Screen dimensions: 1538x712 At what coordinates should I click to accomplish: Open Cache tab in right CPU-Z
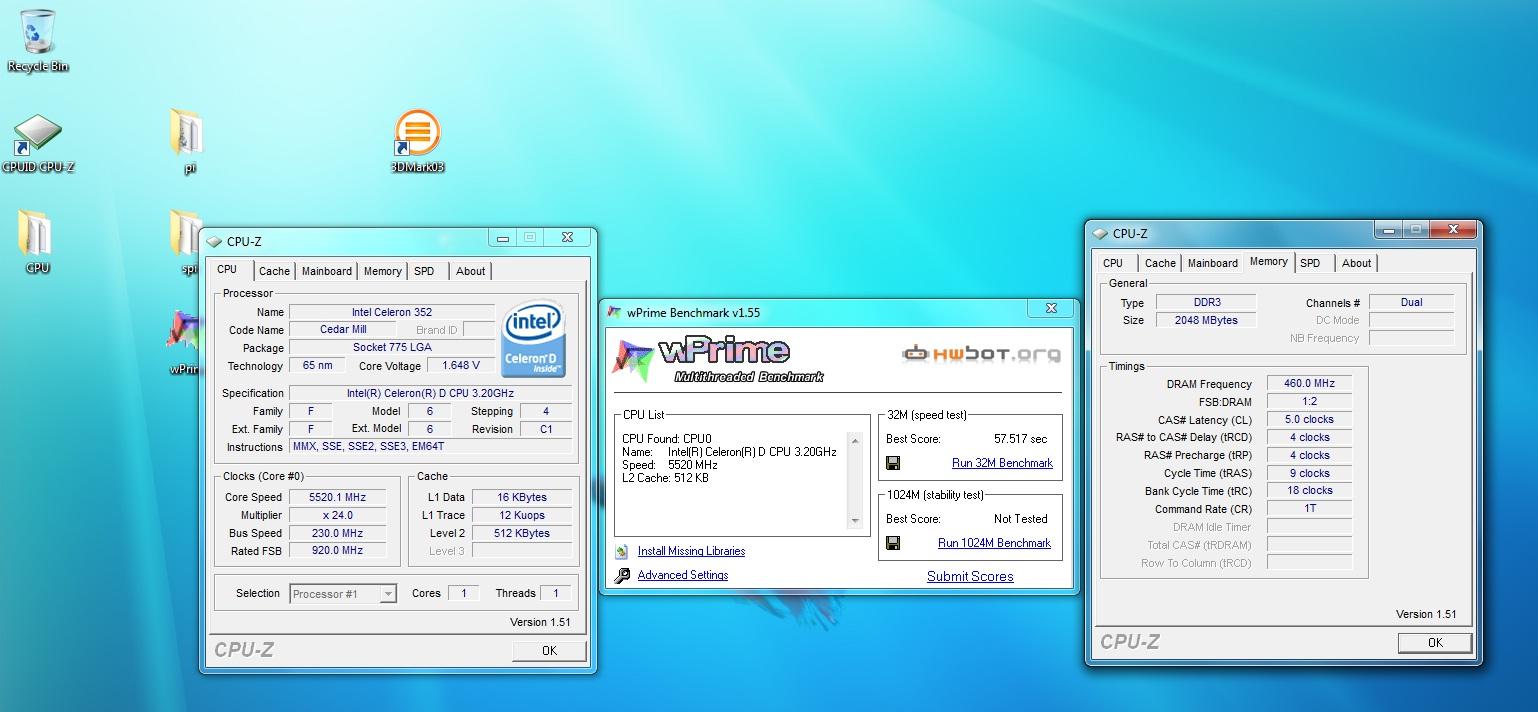[x=1160, y=263]
